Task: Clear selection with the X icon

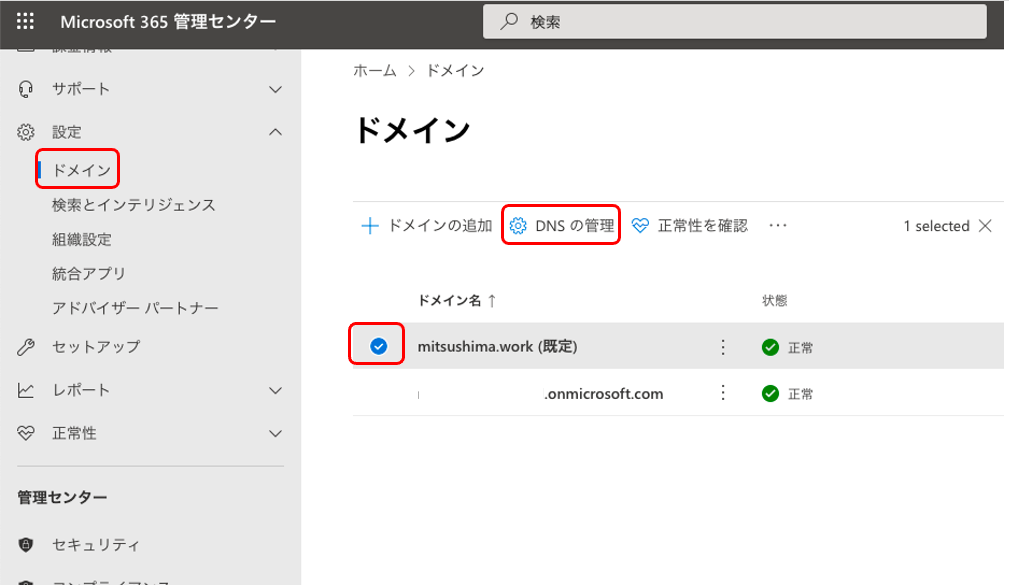Action: pos(985,226)
